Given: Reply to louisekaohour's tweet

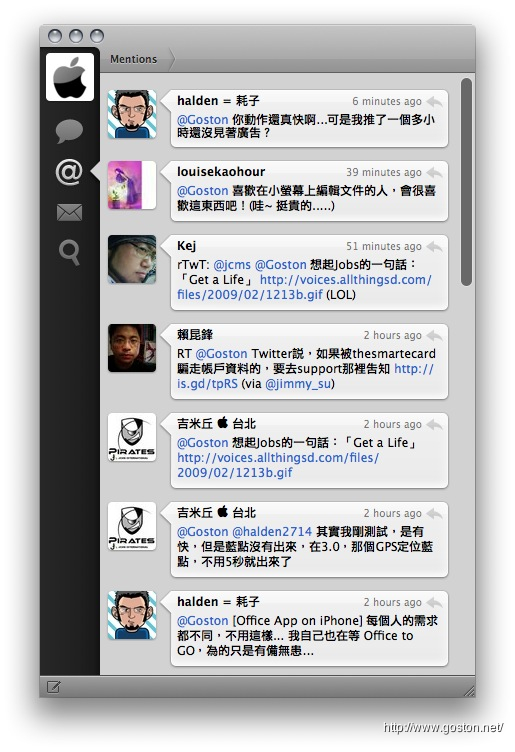Looking at the screenshot, I should point(434,172).
